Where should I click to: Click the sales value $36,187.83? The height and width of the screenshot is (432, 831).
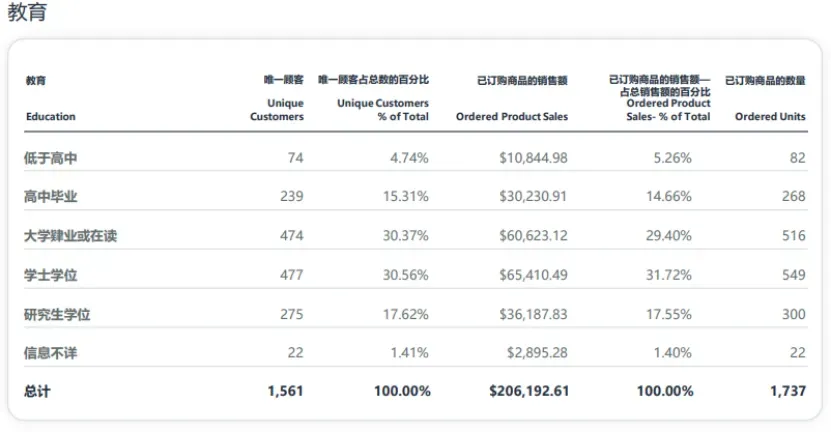tap(533, 314)
